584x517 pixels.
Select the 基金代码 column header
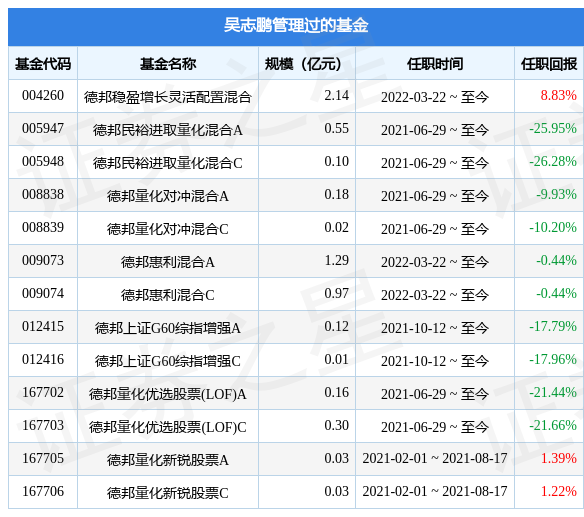(43, 64)
